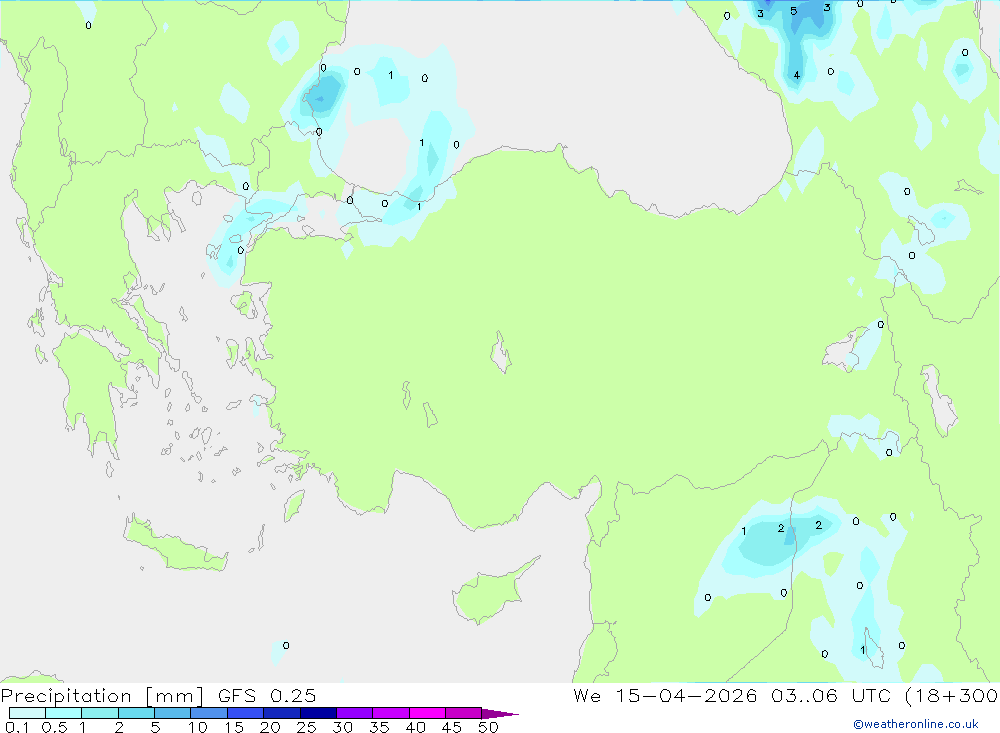Viewport: 1000px width, 733px height.
Task: Click the '03..06 UTC' time text
Action: [833, 695]
